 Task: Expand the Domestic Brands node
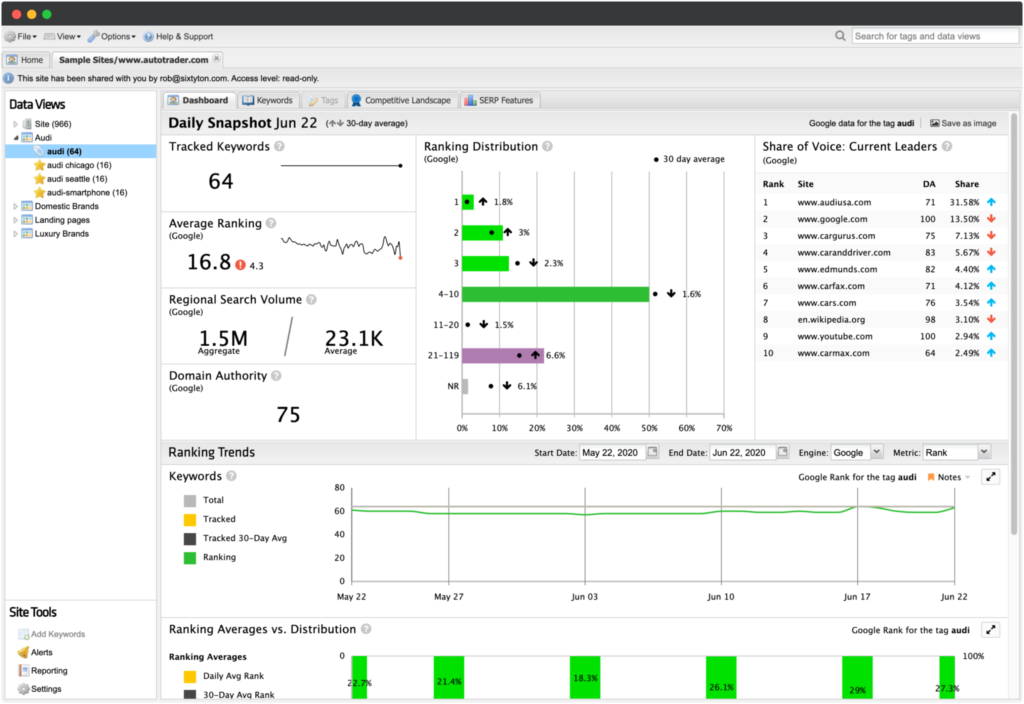16,206
